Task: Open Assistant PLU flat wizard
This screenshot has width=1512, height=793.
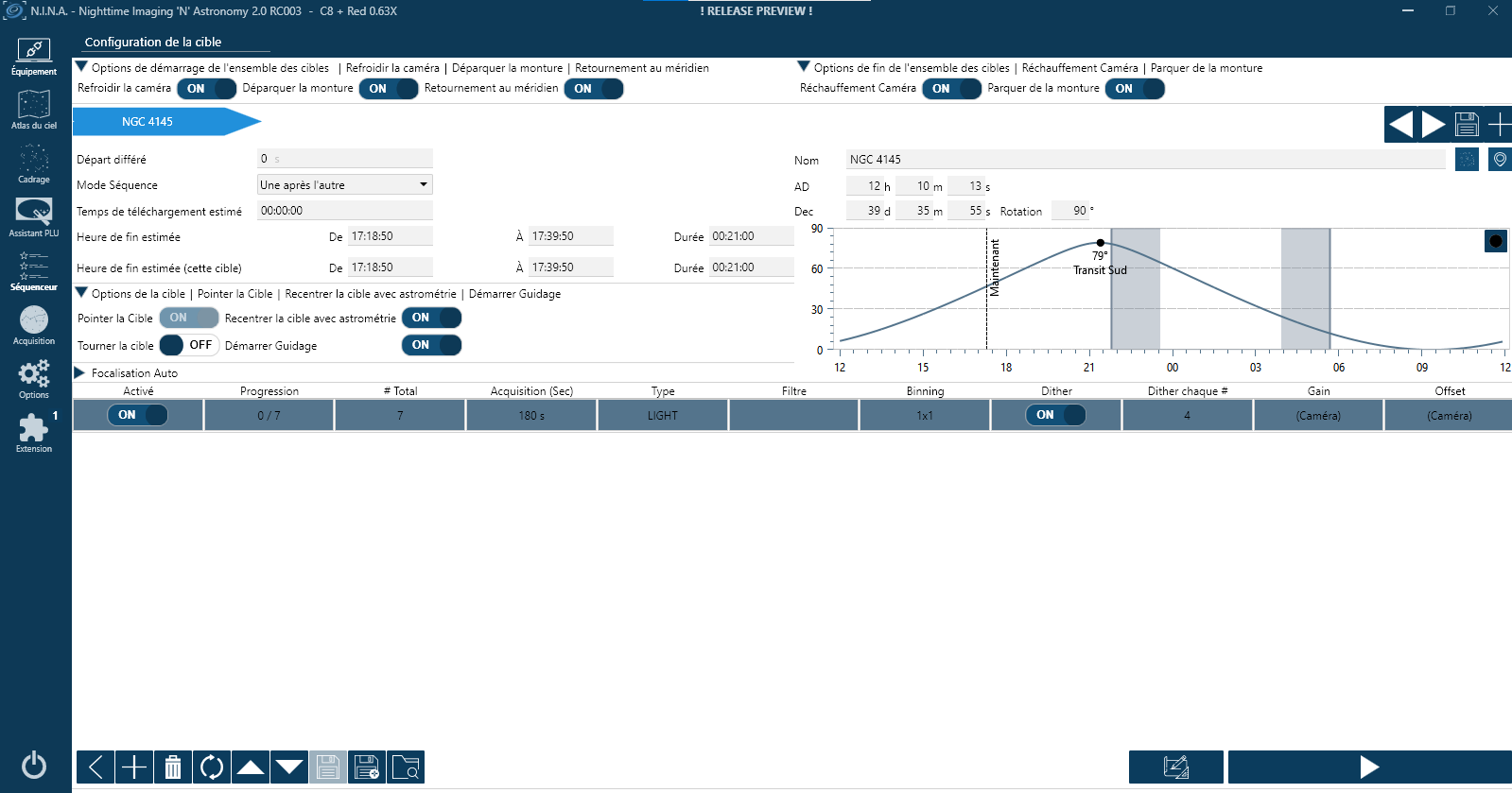Action: [x=34, y=218]
